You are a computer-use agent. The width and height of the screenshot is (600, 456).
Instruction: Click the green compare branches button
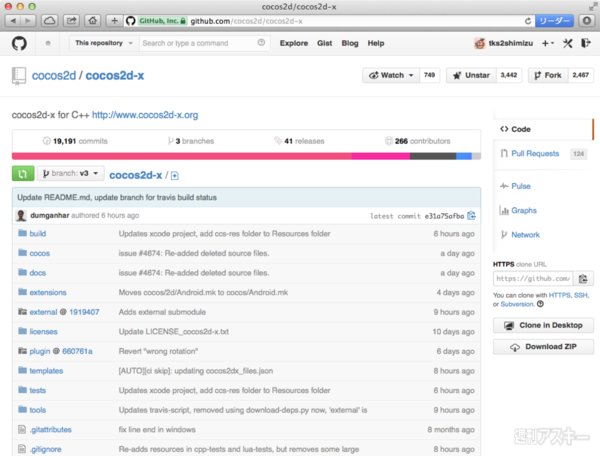[x=23, y=174]
